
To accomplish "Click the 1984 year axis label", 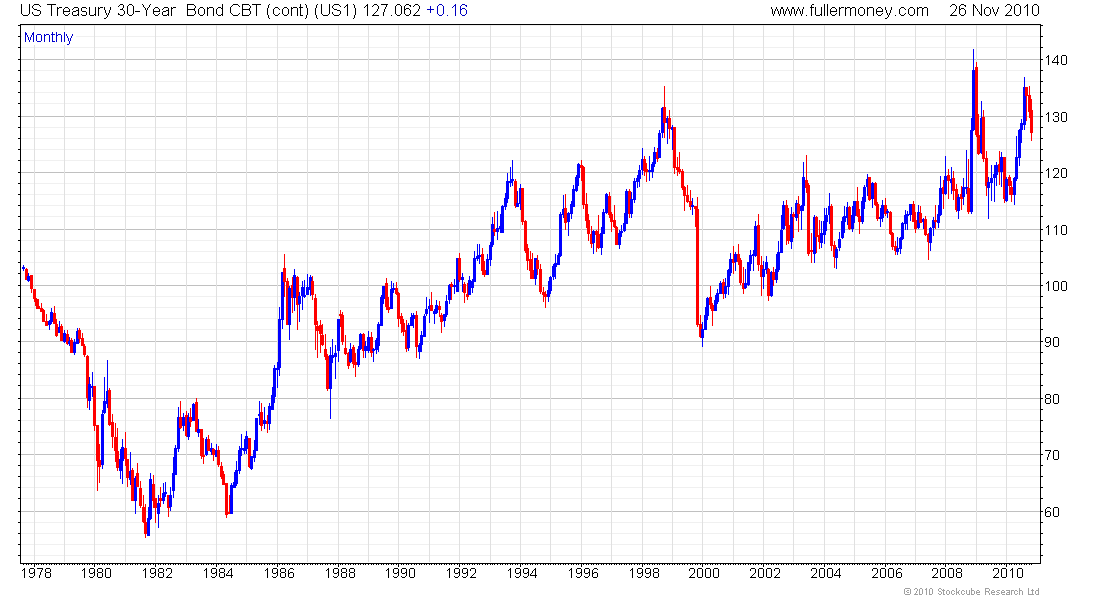I will [x=218, y=573].
